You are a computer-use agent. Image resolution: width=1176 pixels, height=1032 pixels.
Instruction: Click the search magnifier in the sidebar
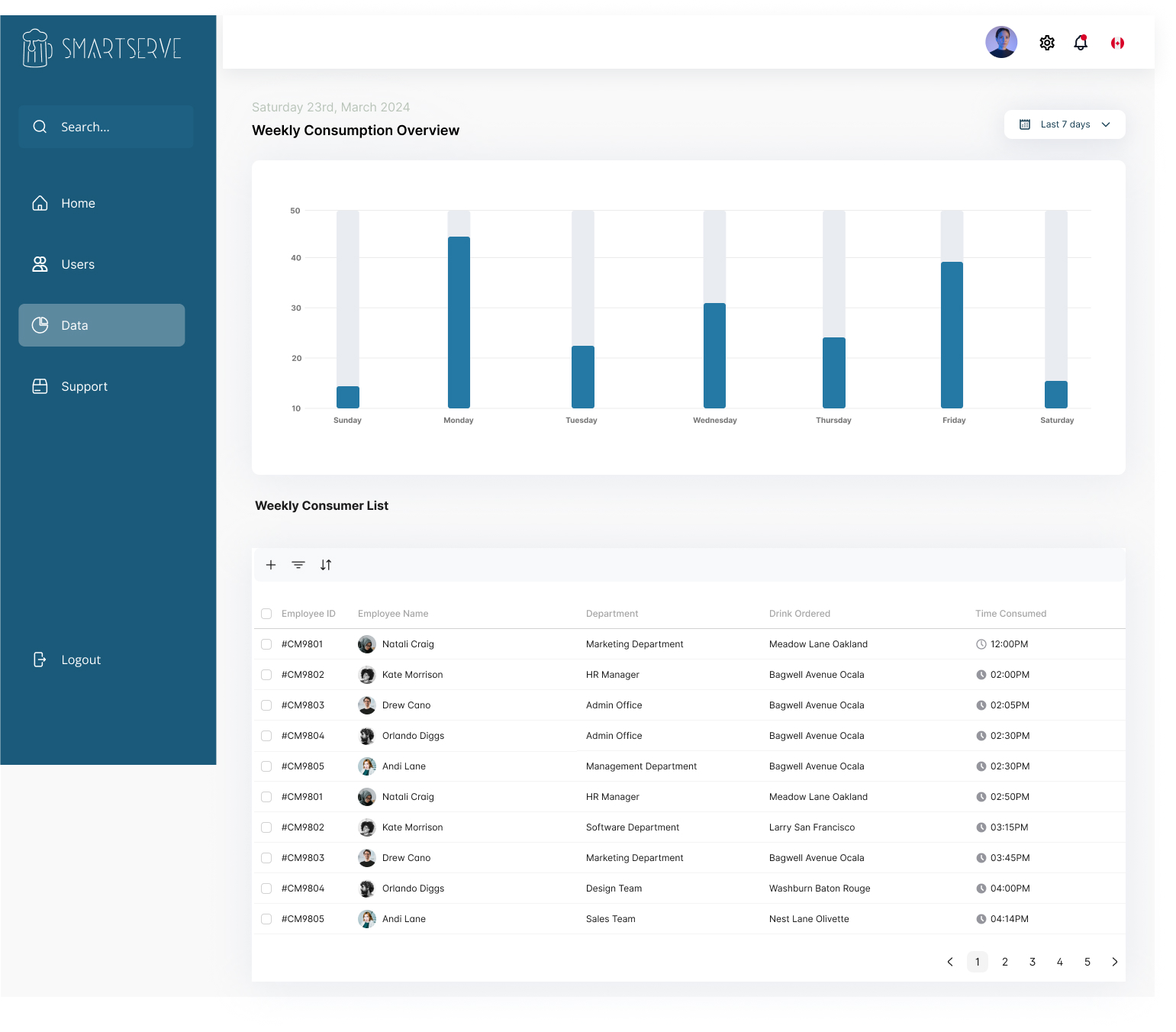click(x=40, y=126)
